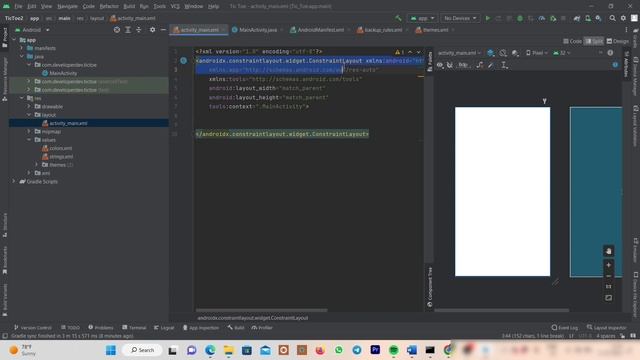Screen dimensions: 640x360
Task: Open the No Devices selector dropdown
Action: (x=460, y=18)
